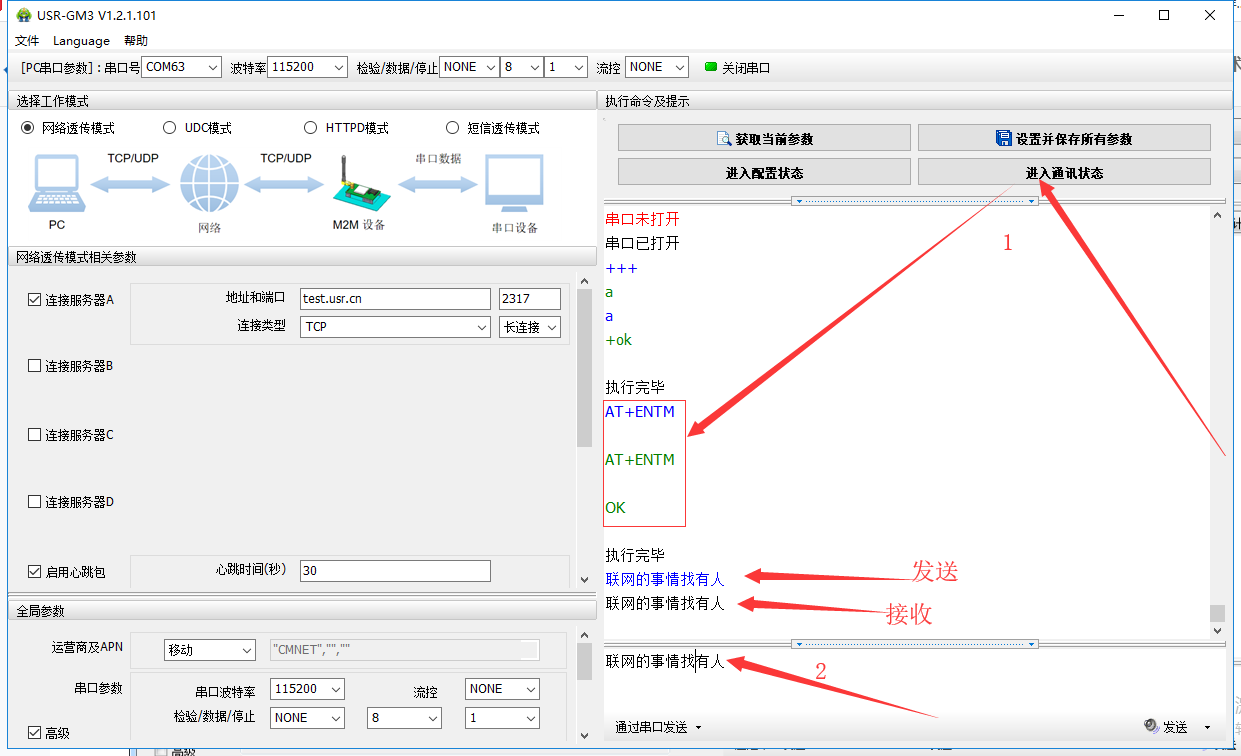Click the send icon beside 发送
The width and height of the screenshot is (1241, 756).
1150,727
